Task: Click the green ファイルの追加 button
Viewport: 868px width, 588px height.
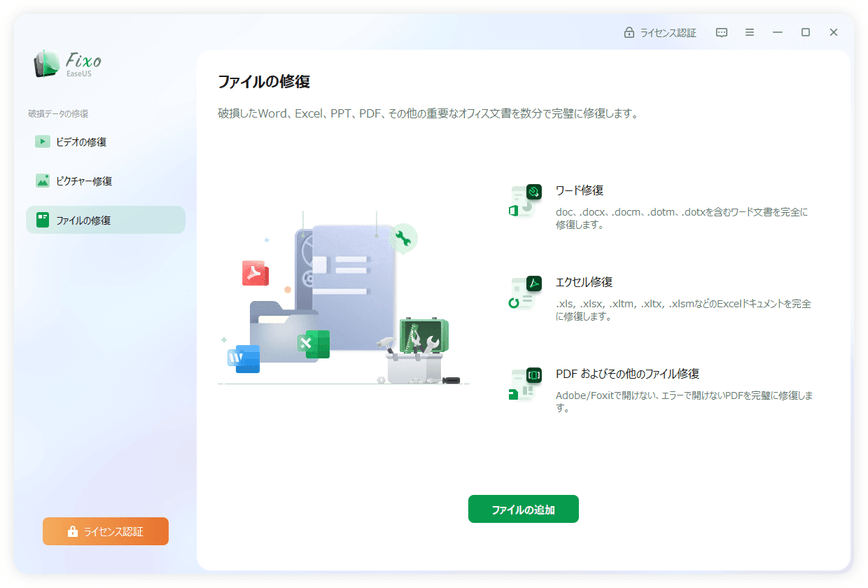Action: (523, 509)
